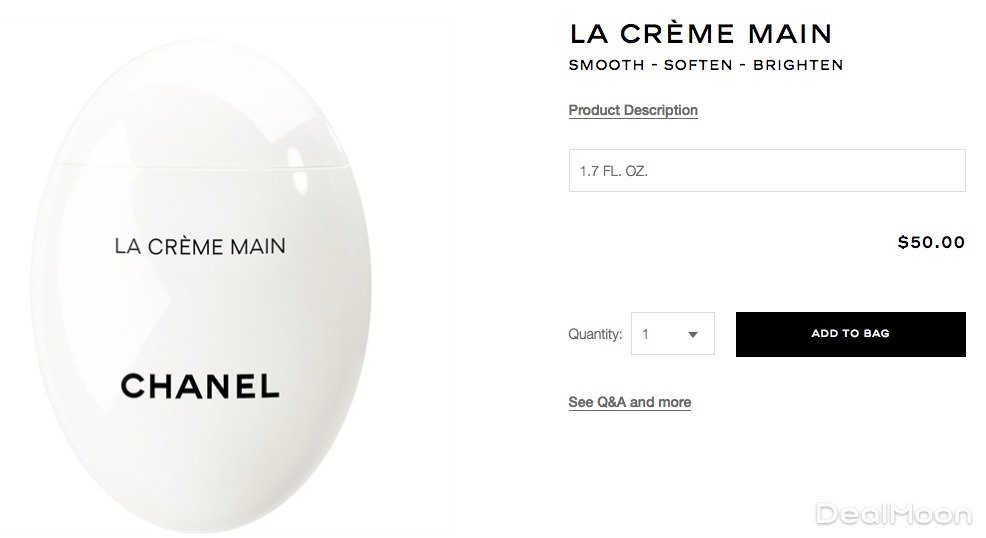The image size is (986, 538).
Task: Click the LA CRÈME MAIN label on jar
Action: (200, 245)
